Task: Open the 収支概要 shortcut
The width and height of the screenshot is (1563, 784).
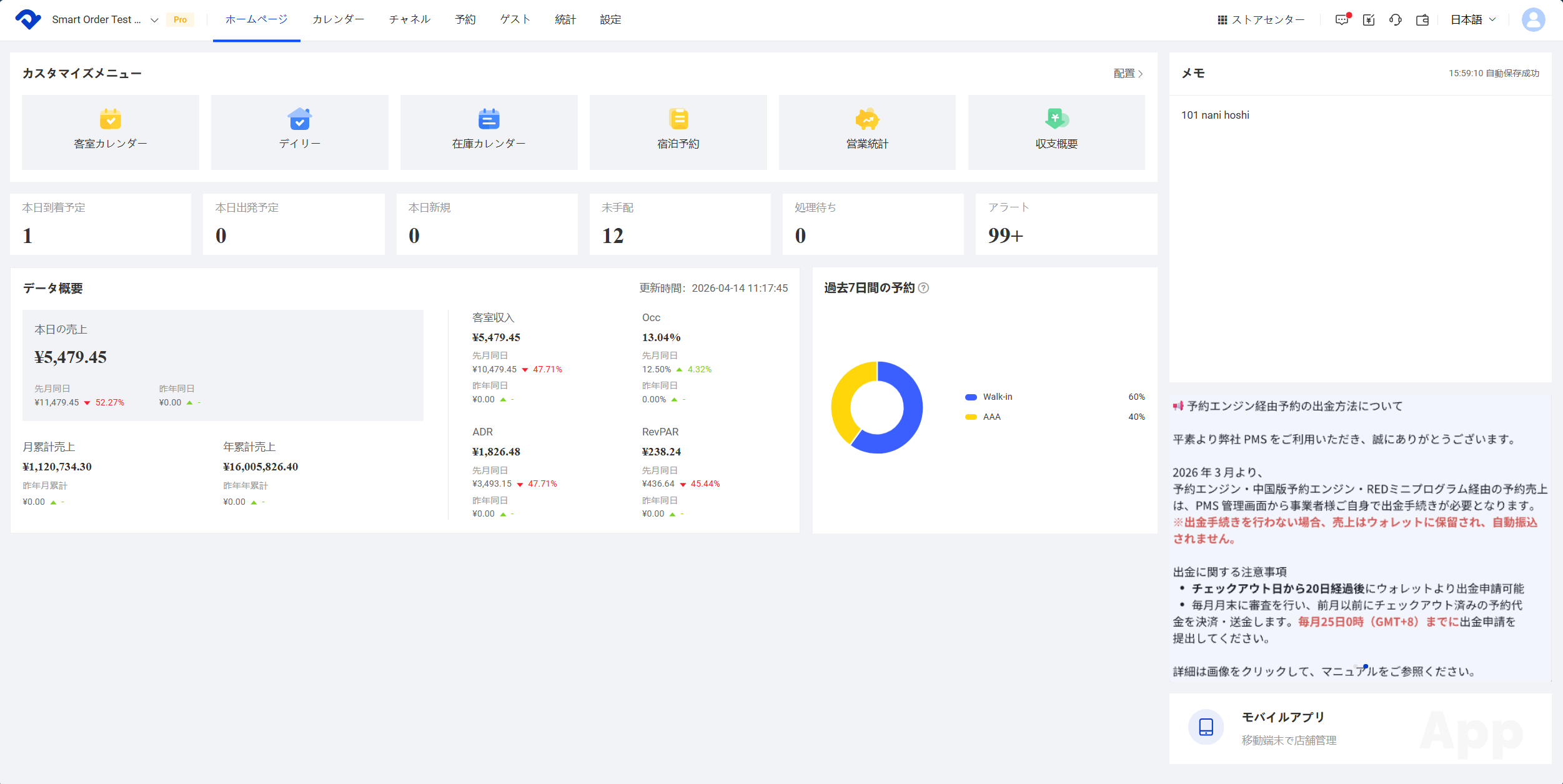Action: click(1056, 132)
